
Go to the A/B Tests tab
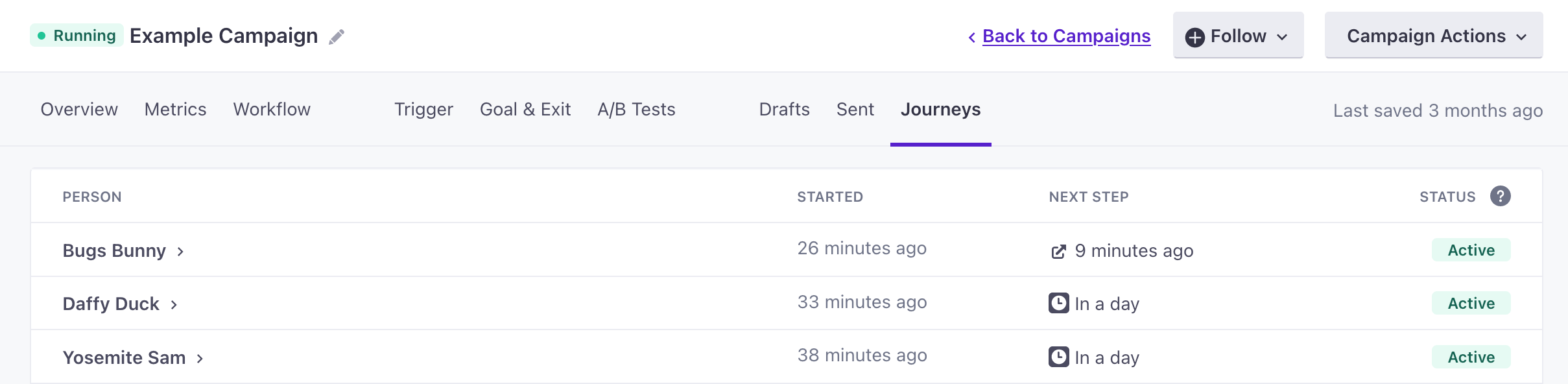click(x=636, y=110)
